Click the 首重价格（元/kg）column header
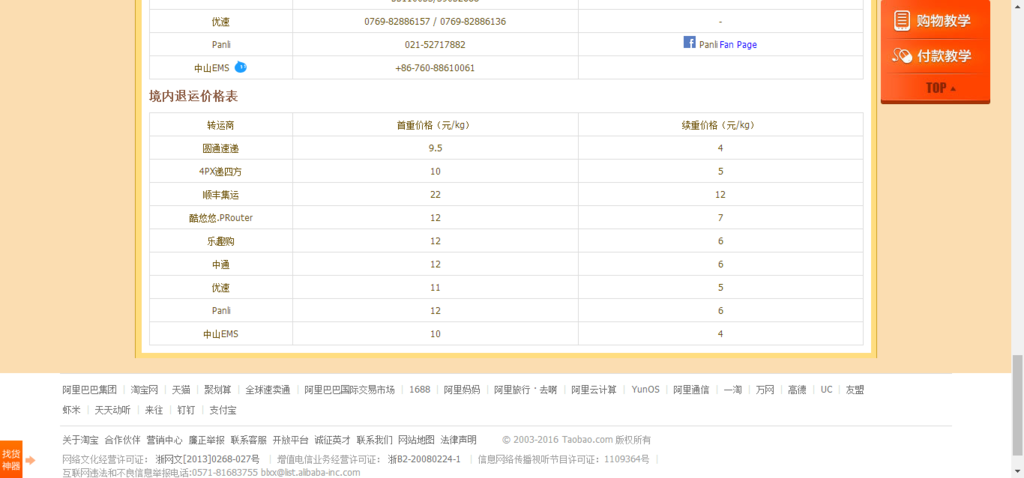1024x478 pixels. click(x=435, y=125)
